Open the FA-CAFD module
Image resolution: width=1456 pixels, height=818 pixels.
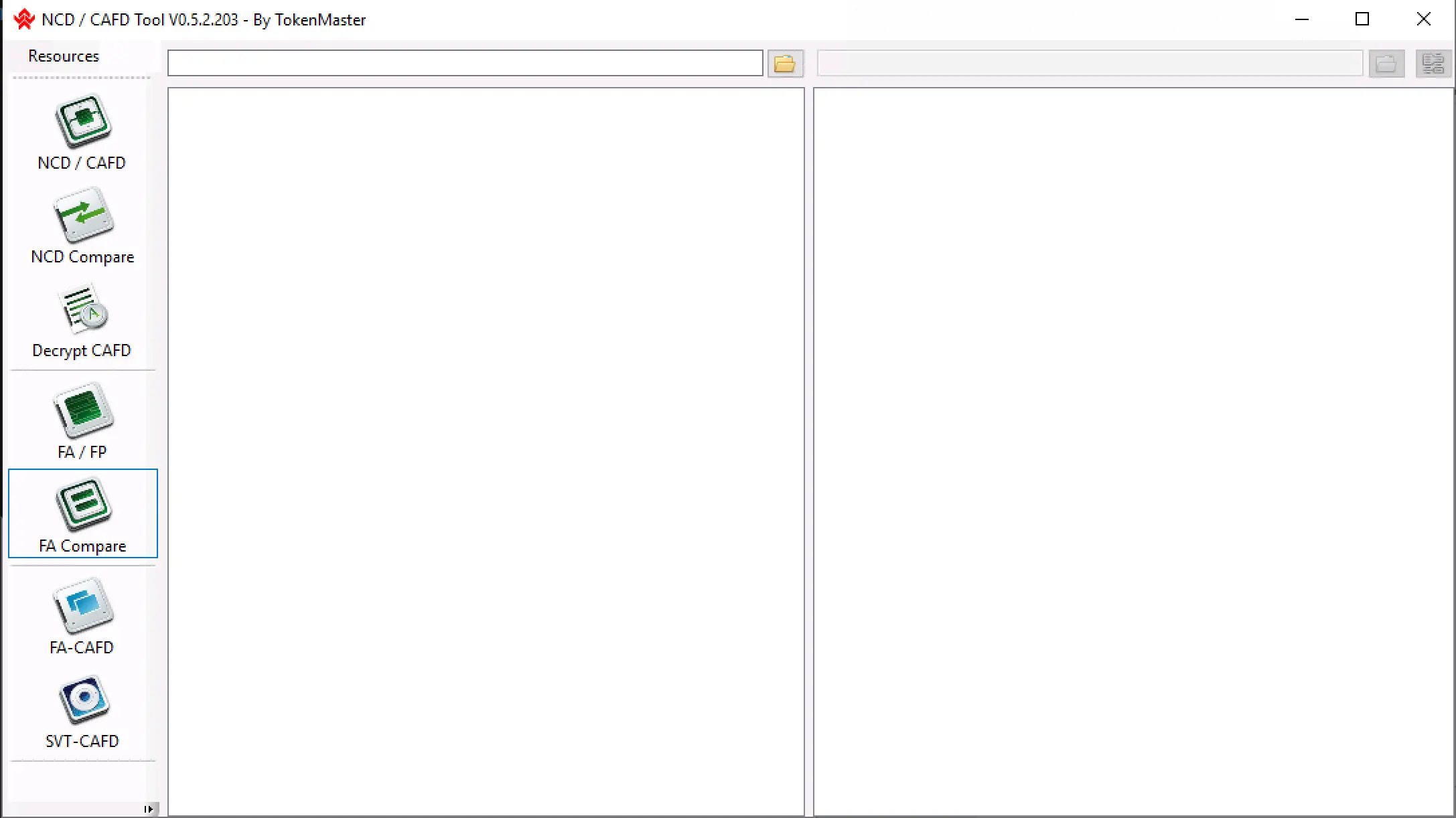pyautogui.click(x=82, y=616)
